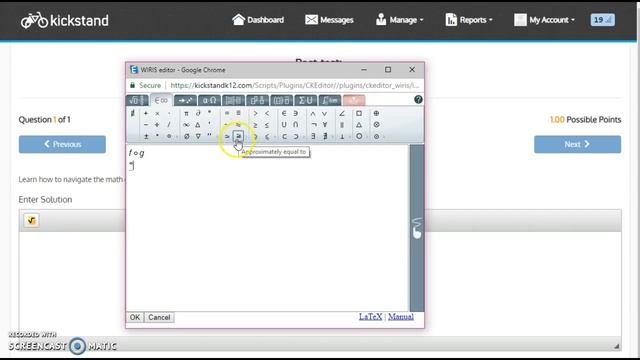
Task: Insert the subset symbol
Action: point(284,136)
